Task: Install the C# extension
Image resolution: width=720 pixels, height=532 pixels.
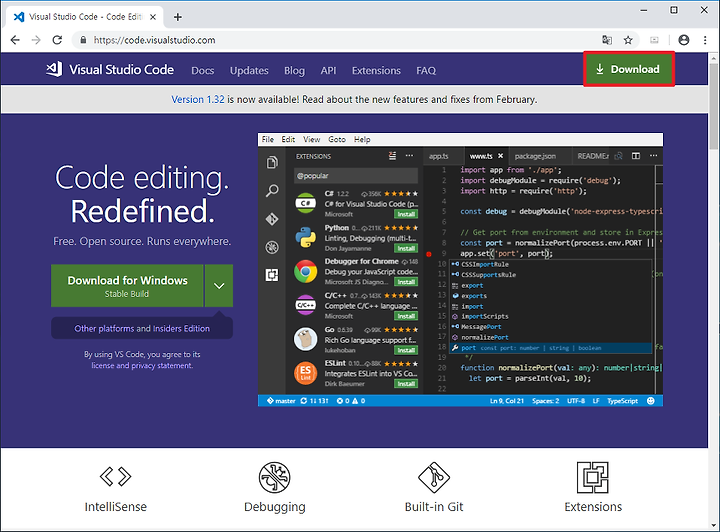Action: pyautogui.click(x=406, y=214)
